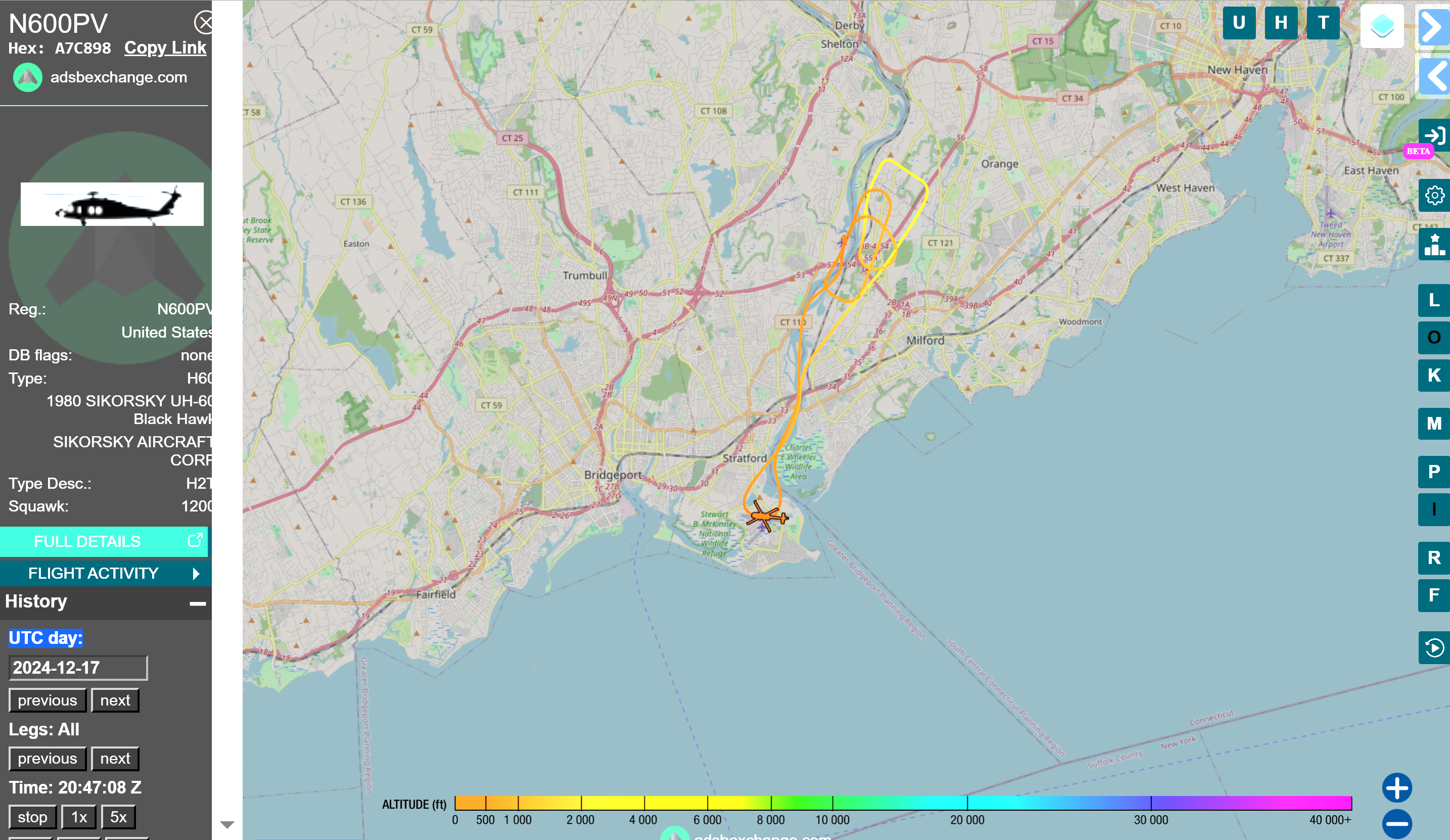Toggle the T map filter button
This screenshot has height=840, width=1450.
pos(1324,23)
